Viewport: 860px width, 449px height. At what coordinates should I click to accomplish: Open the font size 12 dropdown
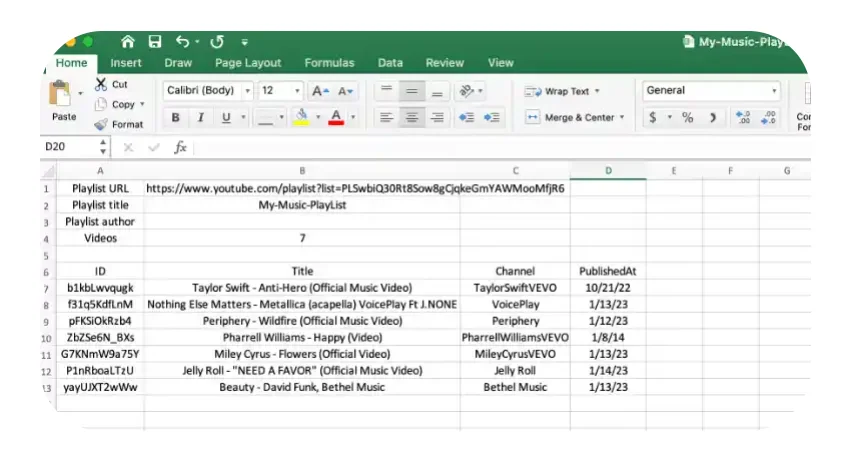point(297,91)
